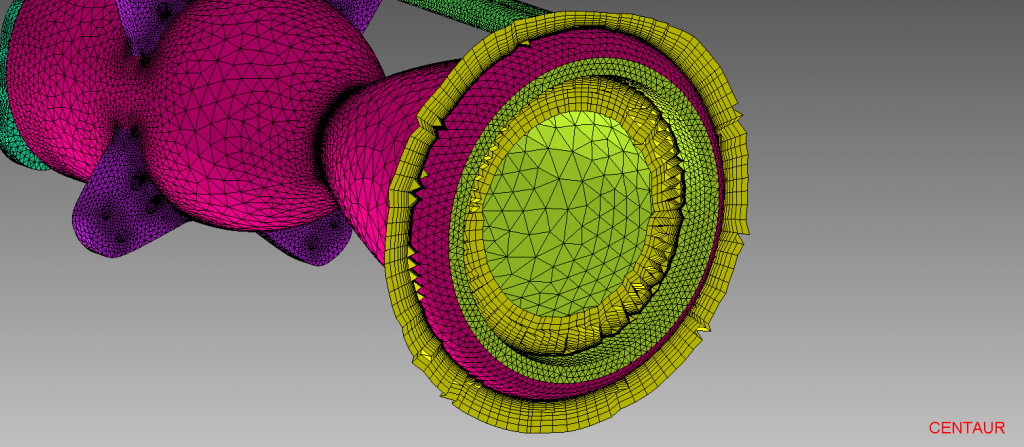The height and width of the screenshot is (447, 1024).
Task: Click the red CENTAUR label text
Action: 967,428
